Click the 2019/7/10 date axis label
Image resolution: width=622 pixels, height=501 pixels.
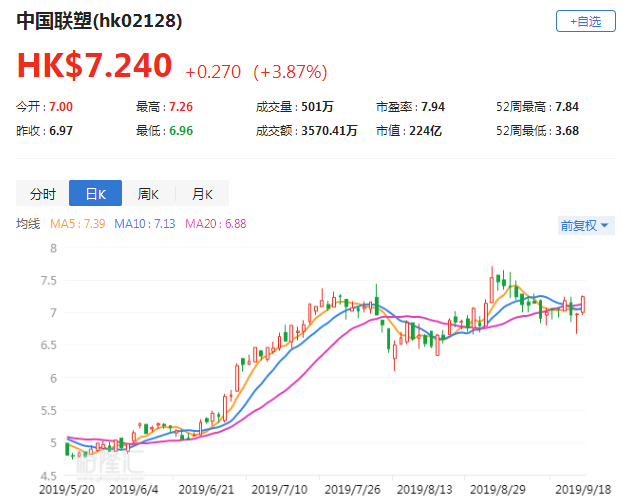279,490
